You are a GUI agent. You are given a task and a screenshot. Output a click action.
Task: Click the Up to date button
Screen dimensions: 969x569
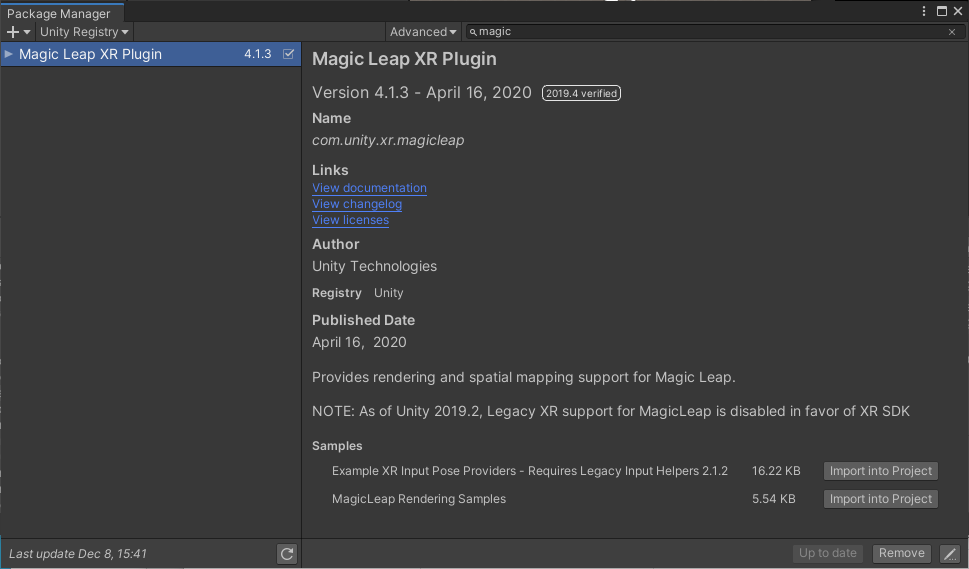coord(827,553)
